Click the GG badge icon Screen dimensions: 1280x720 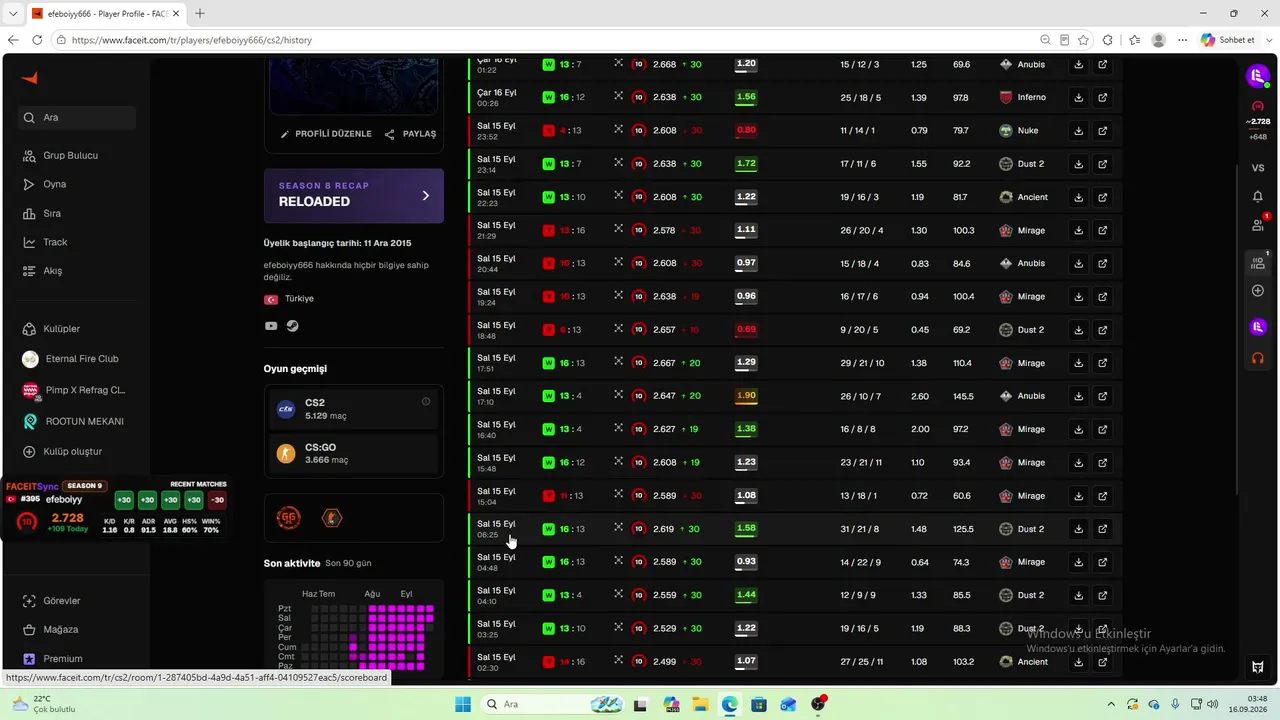click(288, 517)
